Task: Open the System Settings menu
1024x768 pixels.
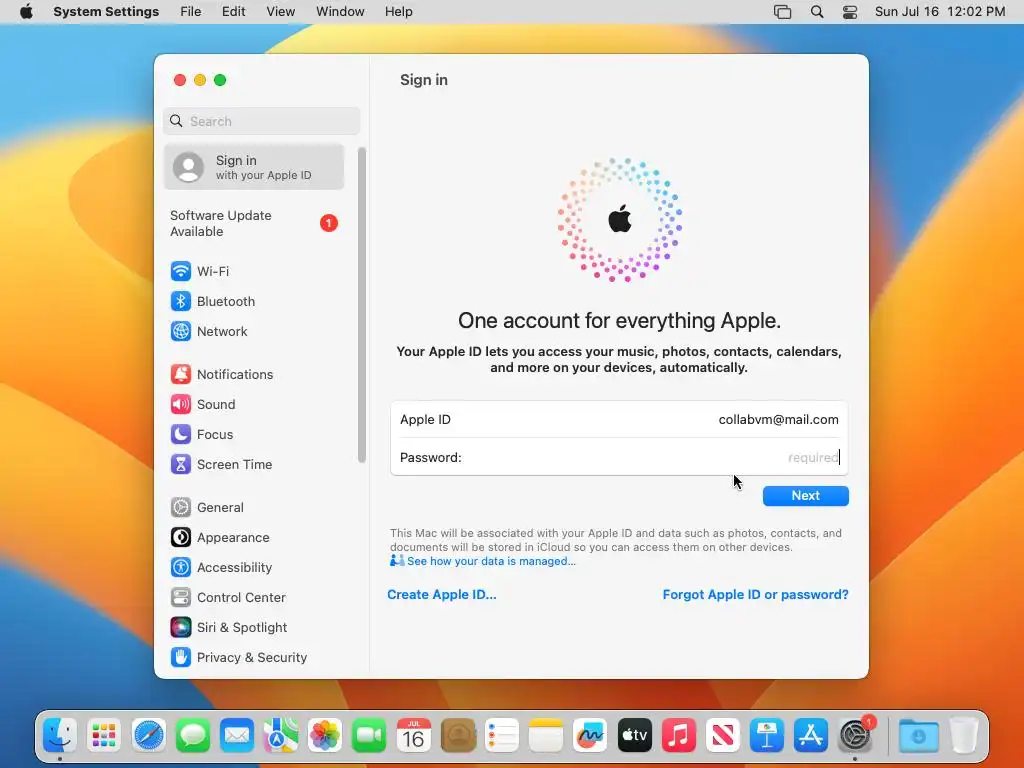Action: [106, 12]
